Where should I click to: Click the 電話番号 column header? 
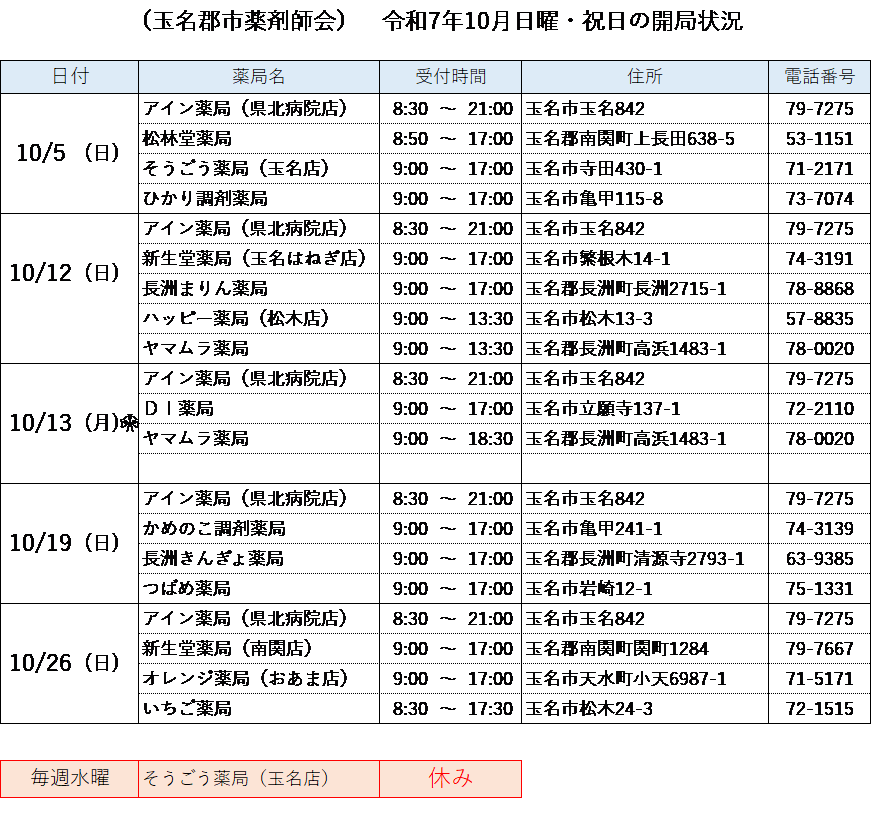coord(819,77)
